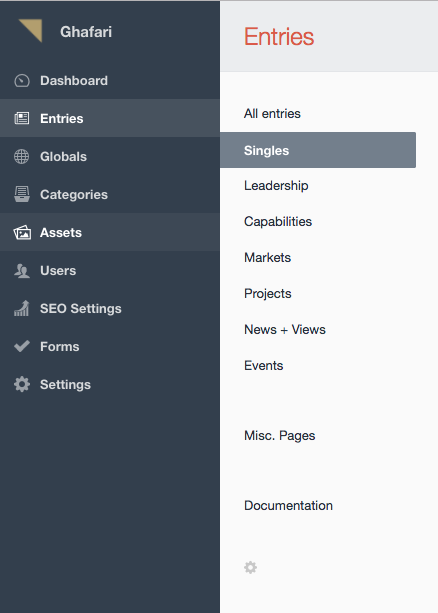
Task: Click the gold Ghafari logo triangle
Action: pos(31,30)
